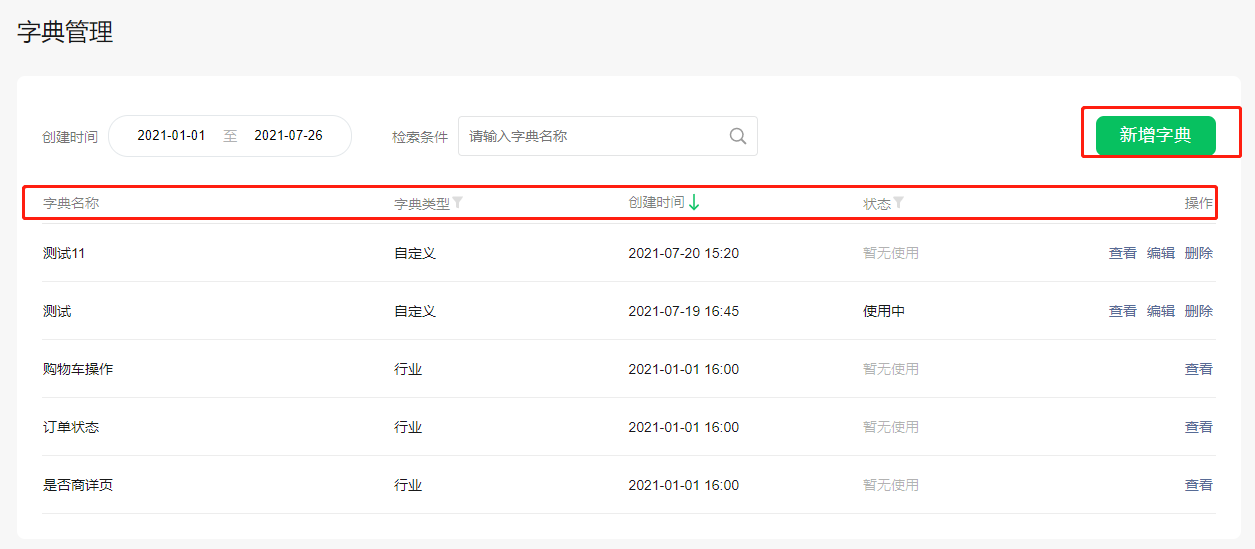This screenshot has height=549, width=1255.
Task: Click the 创建时间 column header label
Action: [x=656, y=202]
